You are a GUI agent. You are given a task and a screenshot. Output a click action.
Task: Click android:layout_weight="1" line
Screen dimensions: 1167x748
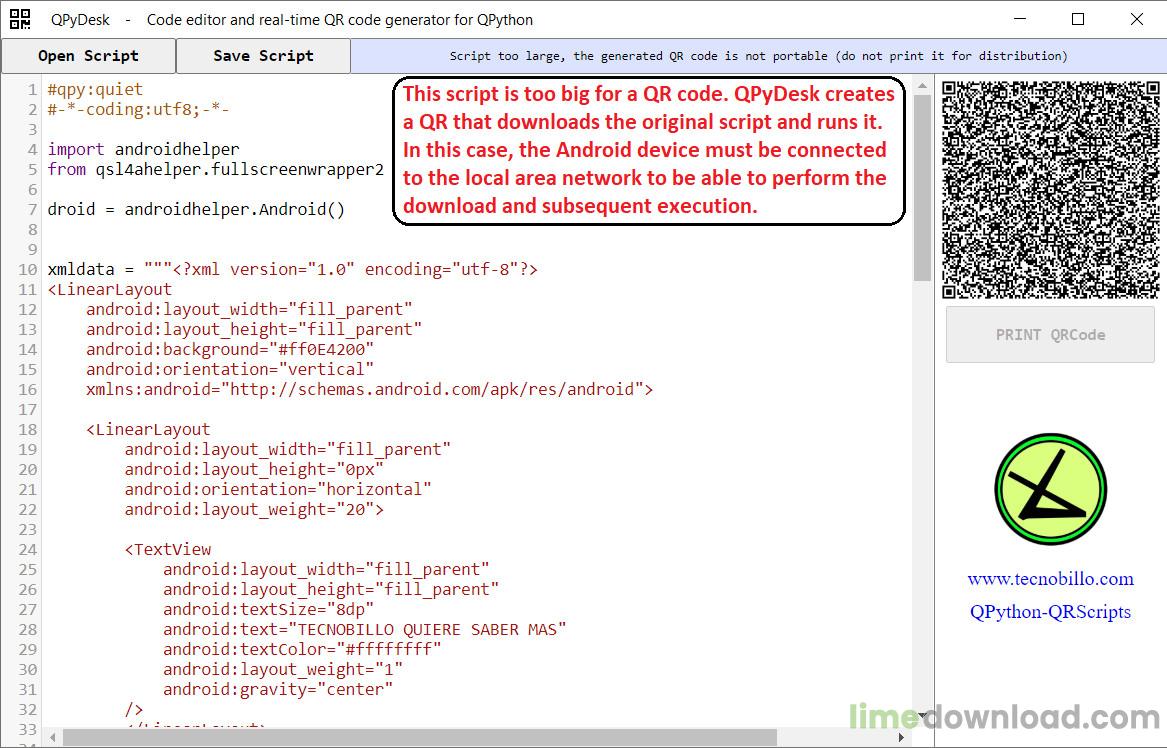coord(283,670)
